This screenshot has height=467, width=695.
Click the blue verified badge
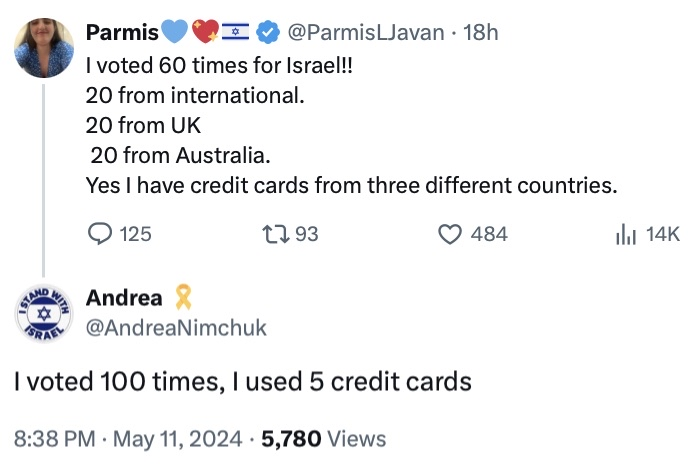268,32
